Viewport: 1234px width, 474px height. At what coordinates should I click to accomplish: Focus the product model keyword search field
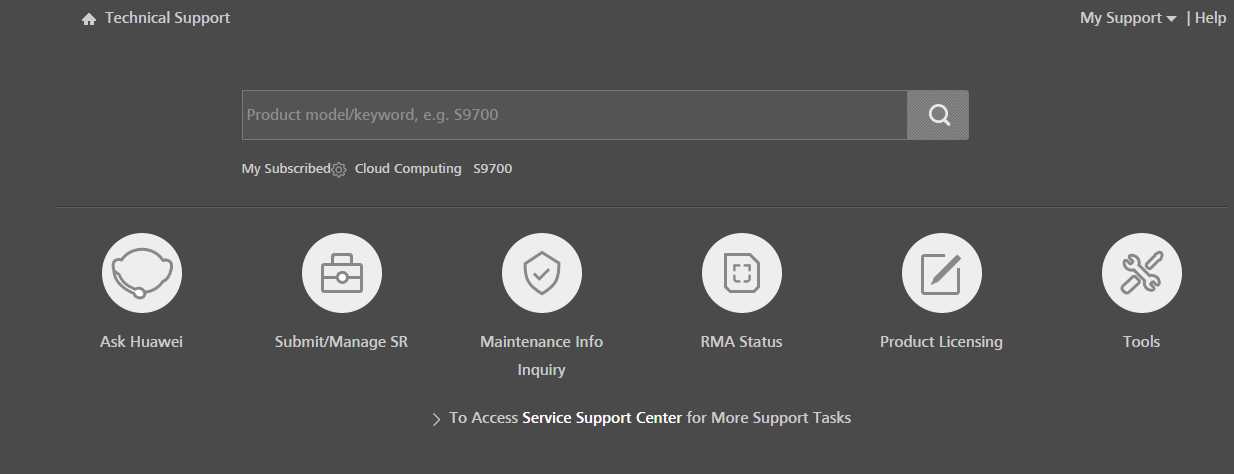coord(575,115)
